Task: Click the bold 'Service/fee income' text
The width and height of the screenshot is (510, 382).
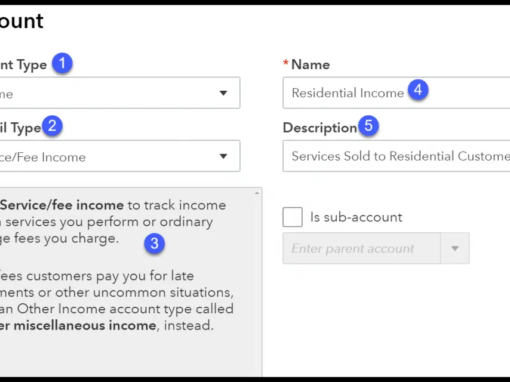Action: click(62, 205)
